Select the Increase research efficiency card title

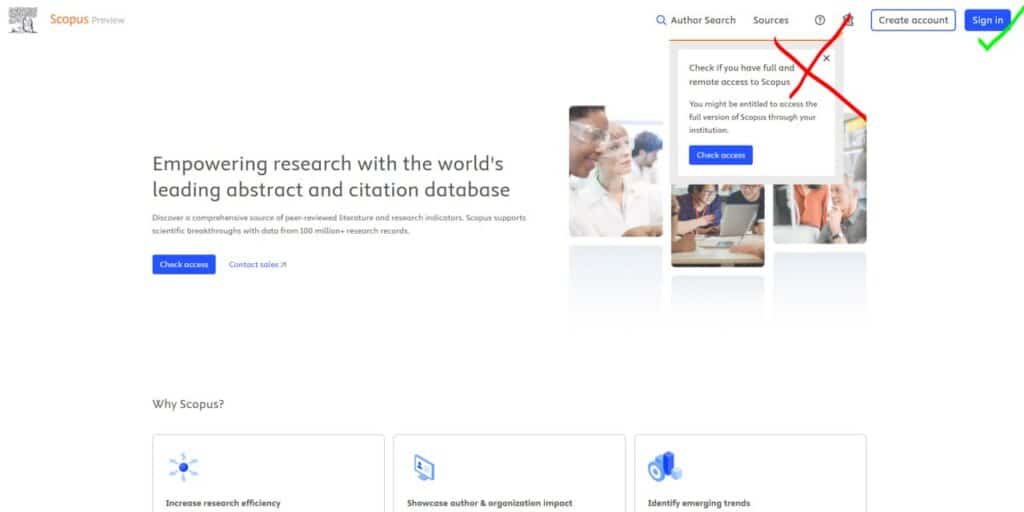pyautogui.click(x=223, y=504)
